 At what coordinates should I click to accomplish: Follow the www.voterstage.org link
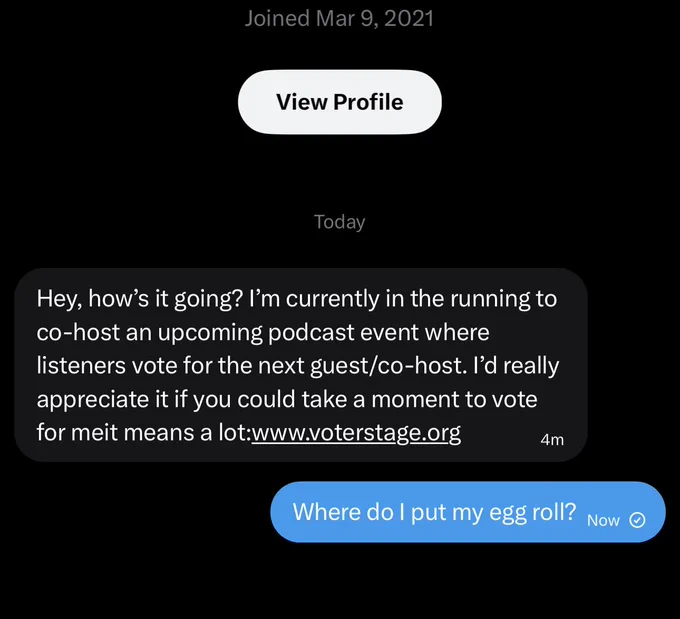pyautogui.click(x=356, y=432)
